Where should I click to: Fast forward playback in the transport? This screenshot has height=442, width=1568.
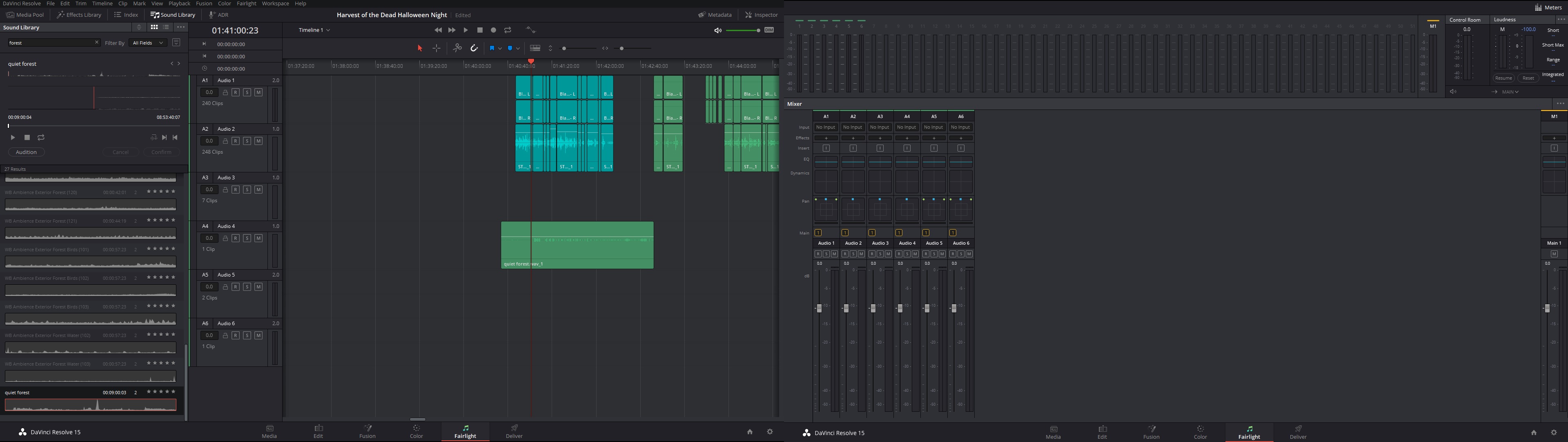point(452,30)
